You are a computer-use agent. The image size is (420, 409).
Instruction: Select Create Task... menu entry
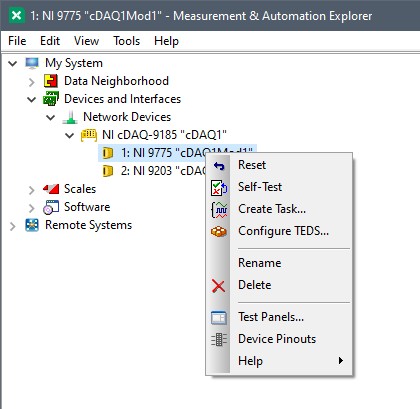(279, 209)
